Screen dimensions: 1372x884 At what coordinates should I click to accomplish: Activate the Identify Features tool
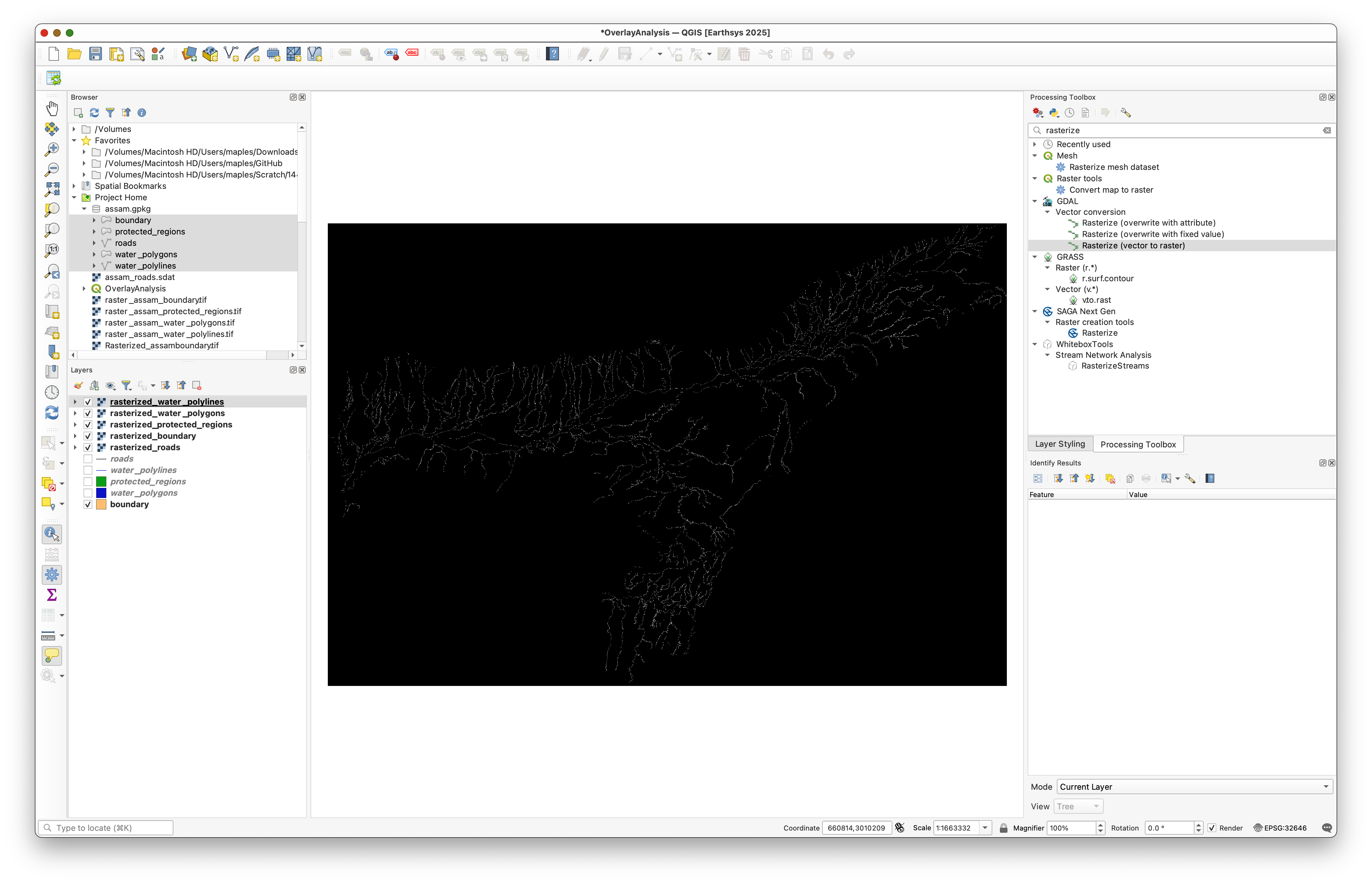[52, 534]
